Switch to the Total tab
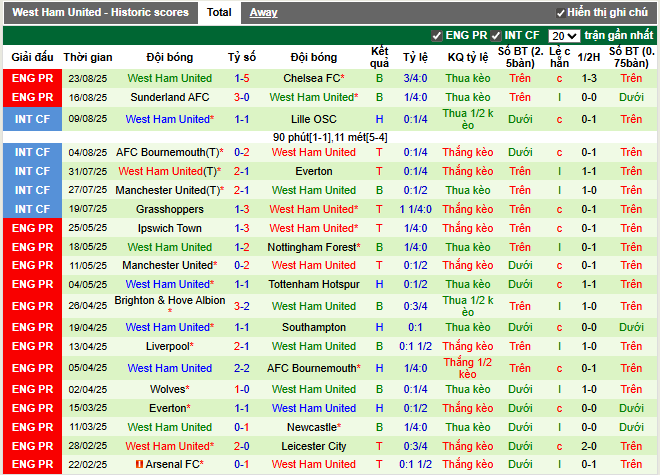 pos(219,12)
